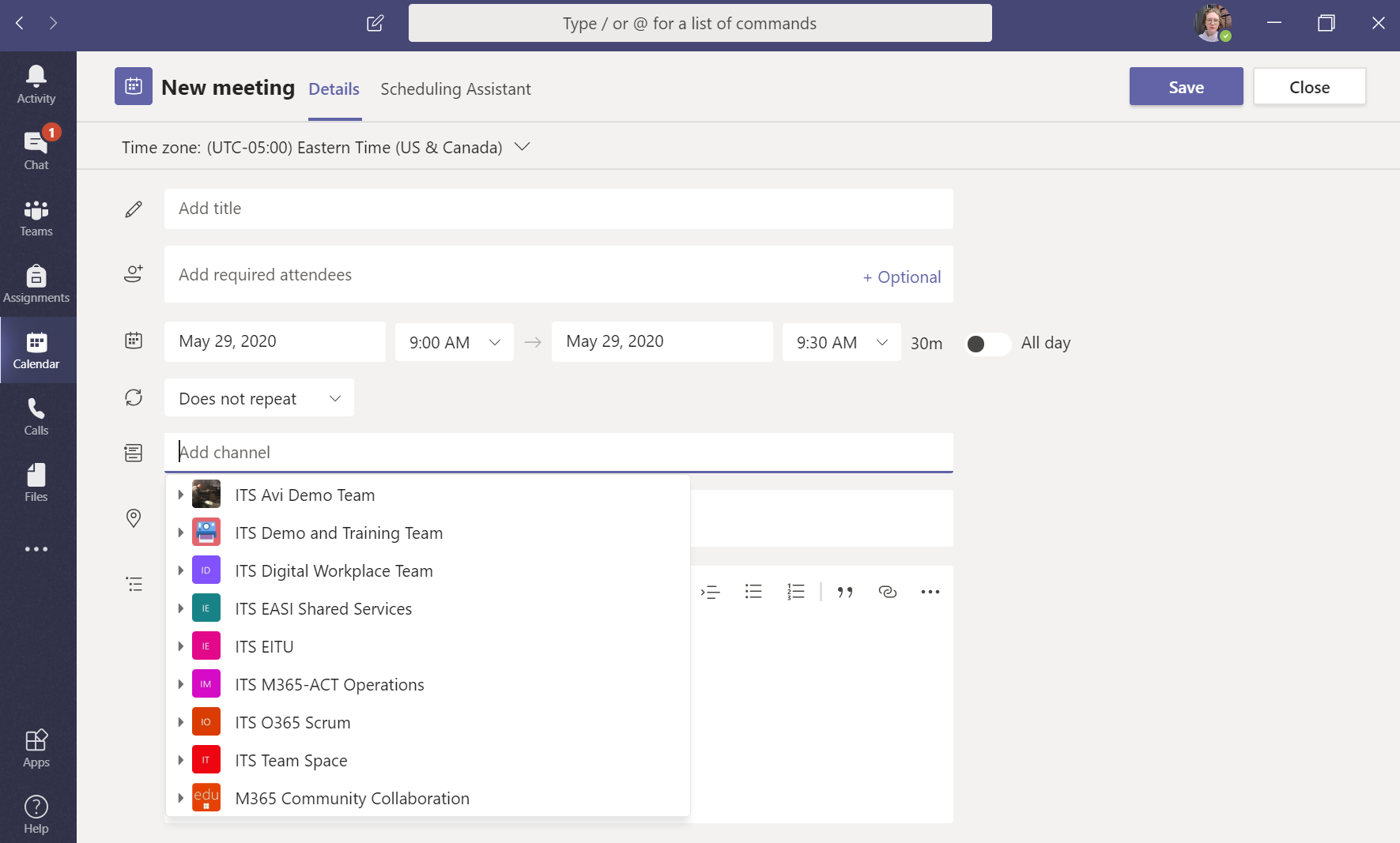
Task: Open the 9:30 AM end time dropdown
Action: (842, 342)
